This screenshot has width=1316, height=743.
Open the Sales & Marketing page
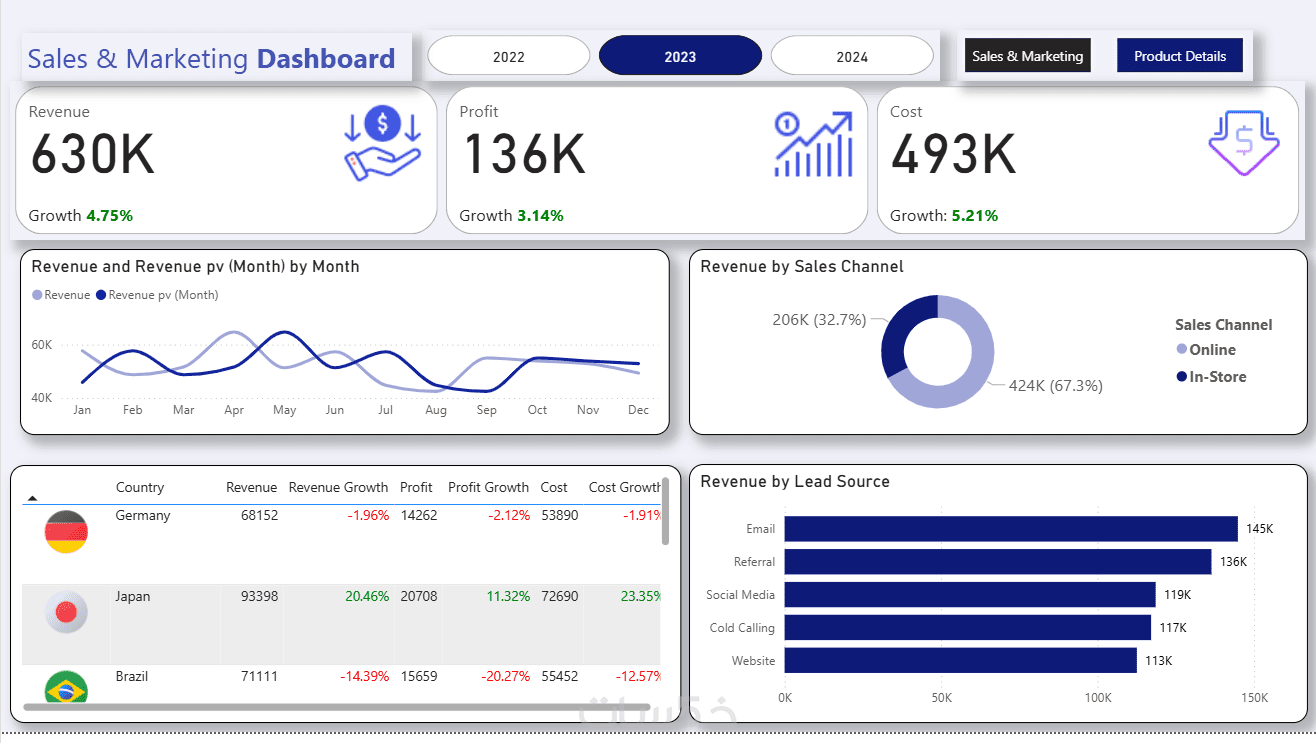tap(1027, 56)
